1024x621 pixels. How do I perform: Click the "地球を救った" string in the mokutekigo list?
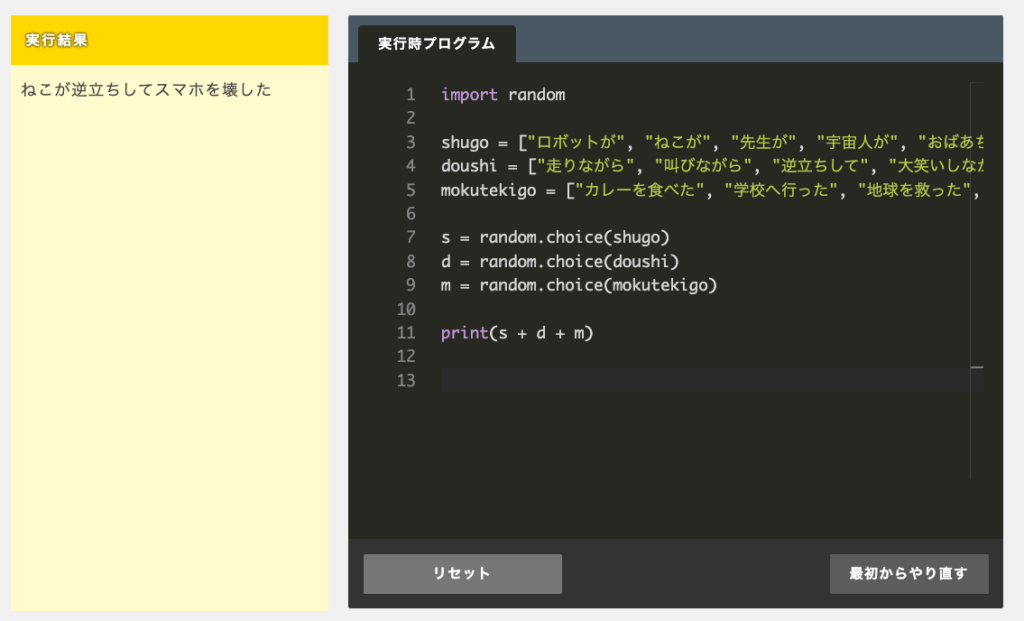point(912,190)
